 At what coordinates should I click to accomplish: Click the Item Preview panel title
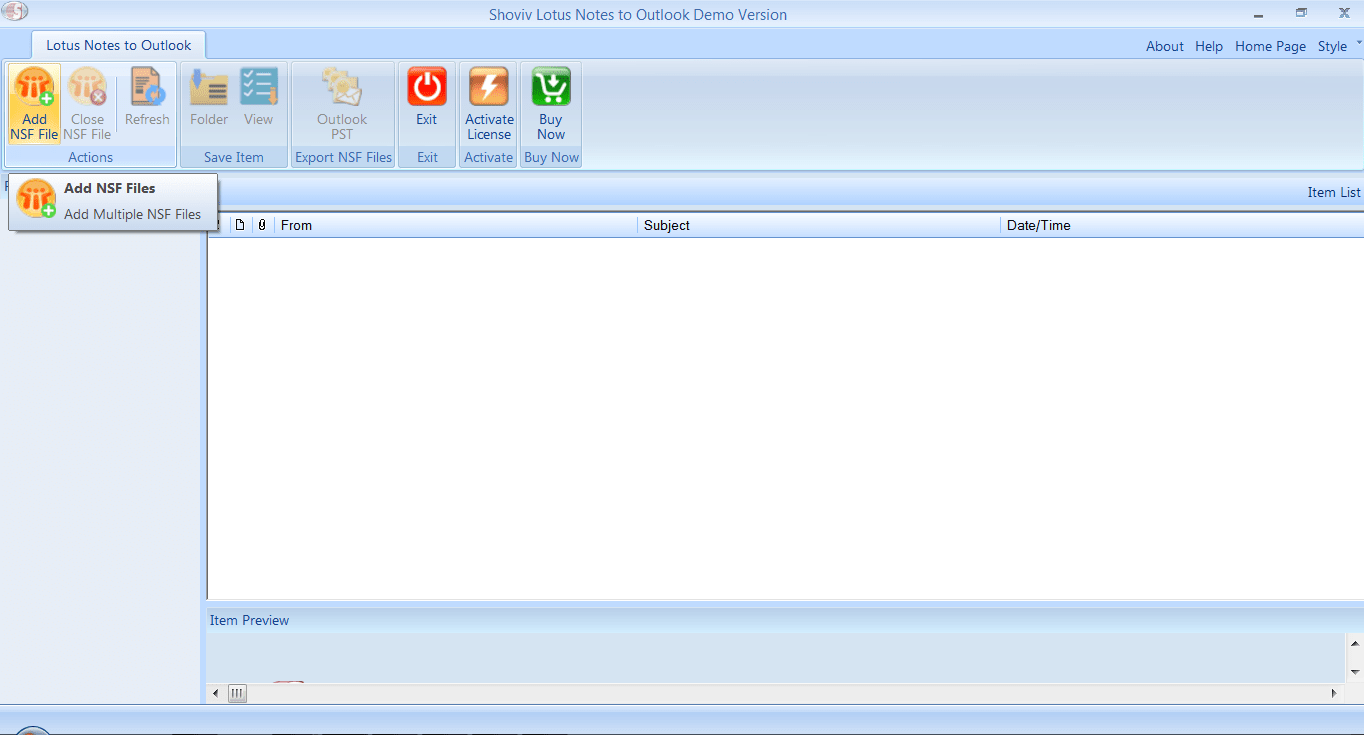pyautogui.click(x=249, y=620)
